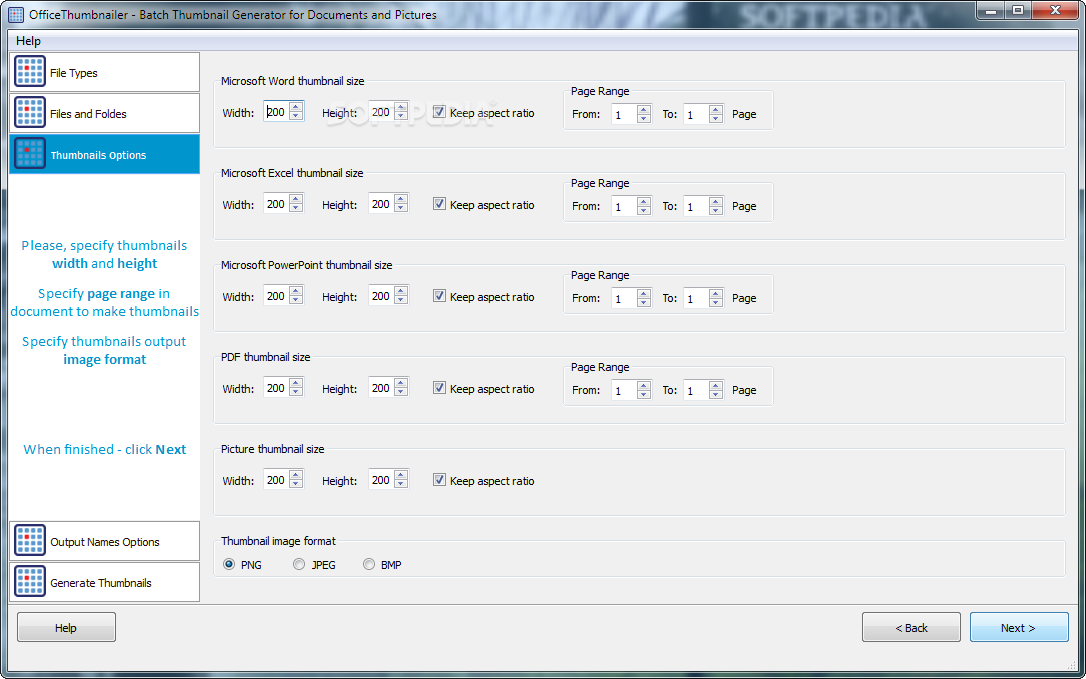Screen dimensions: 1086x679
Task: Click the Microsoft PowerPoint Height input field
Action: [382, 296]
